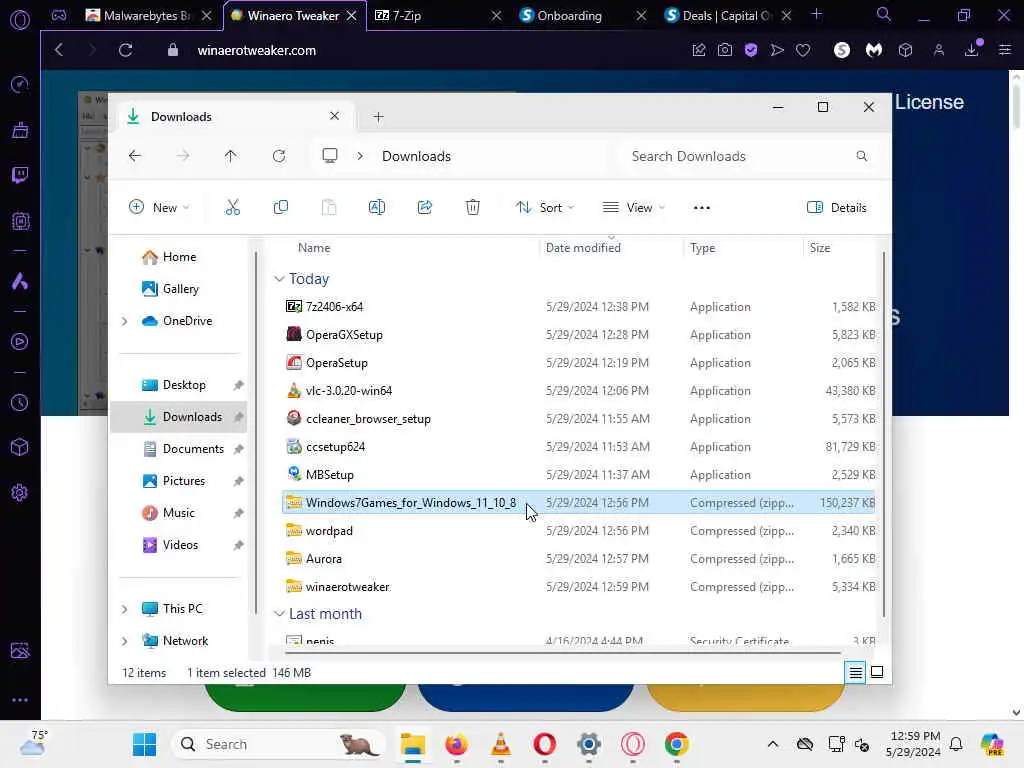Click the Windows Start button
This screenshot has height=768, width=1024.
point(144,744)
